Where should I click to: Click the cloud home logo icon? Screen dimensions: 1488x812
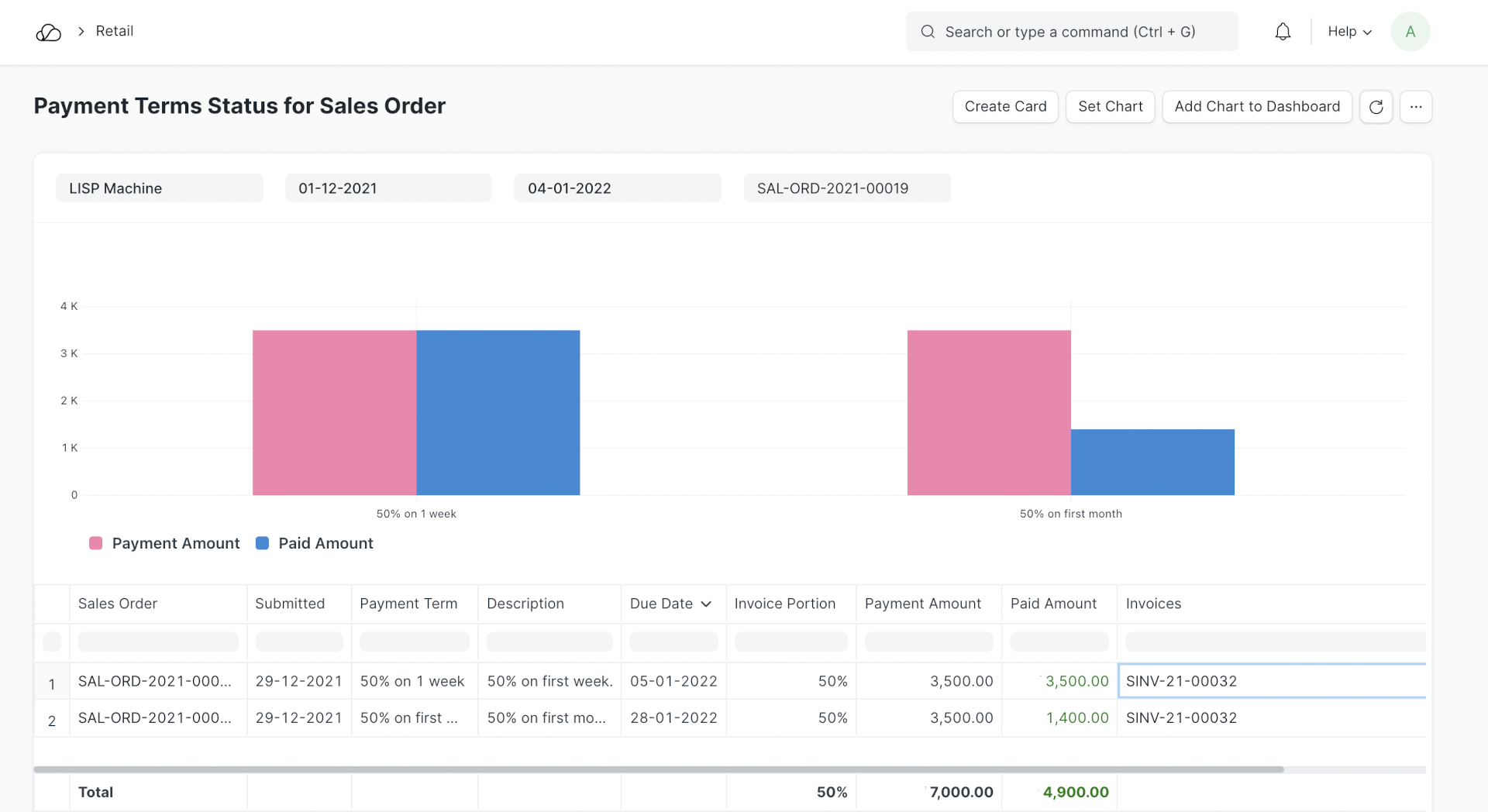[48, 33]
